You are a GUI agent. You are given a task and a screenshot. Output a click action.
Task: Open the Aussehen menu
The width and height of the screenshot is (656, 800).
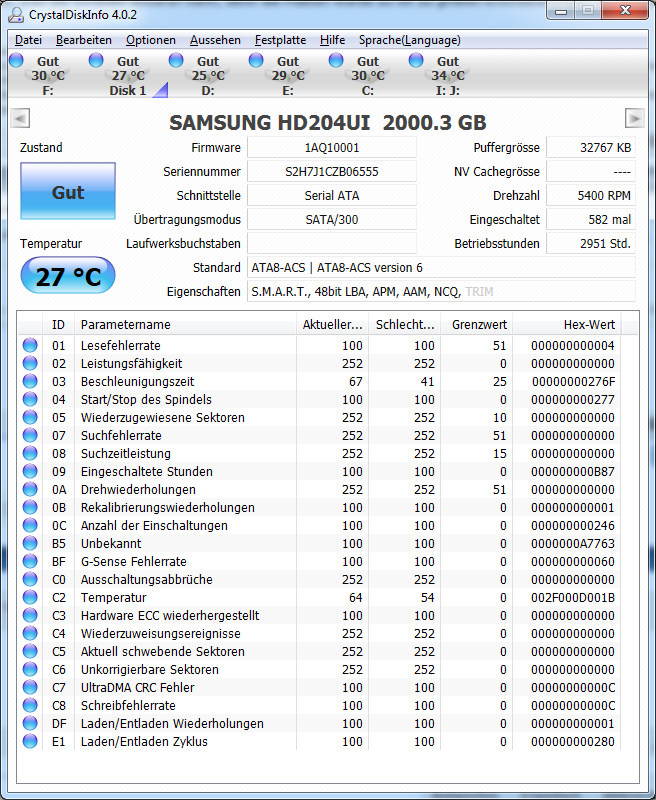215,40
